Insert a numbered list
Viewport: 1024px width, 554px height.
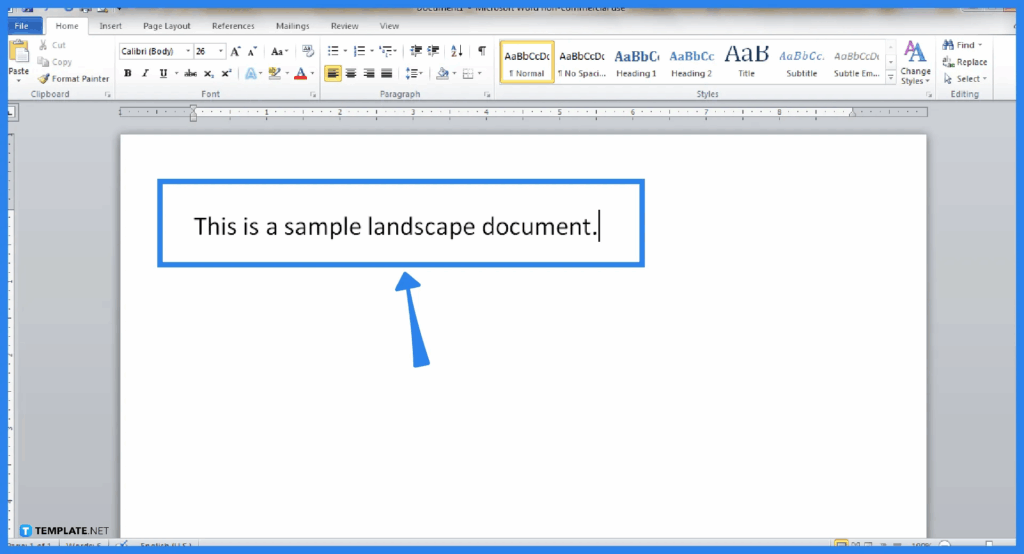point(359,51)
